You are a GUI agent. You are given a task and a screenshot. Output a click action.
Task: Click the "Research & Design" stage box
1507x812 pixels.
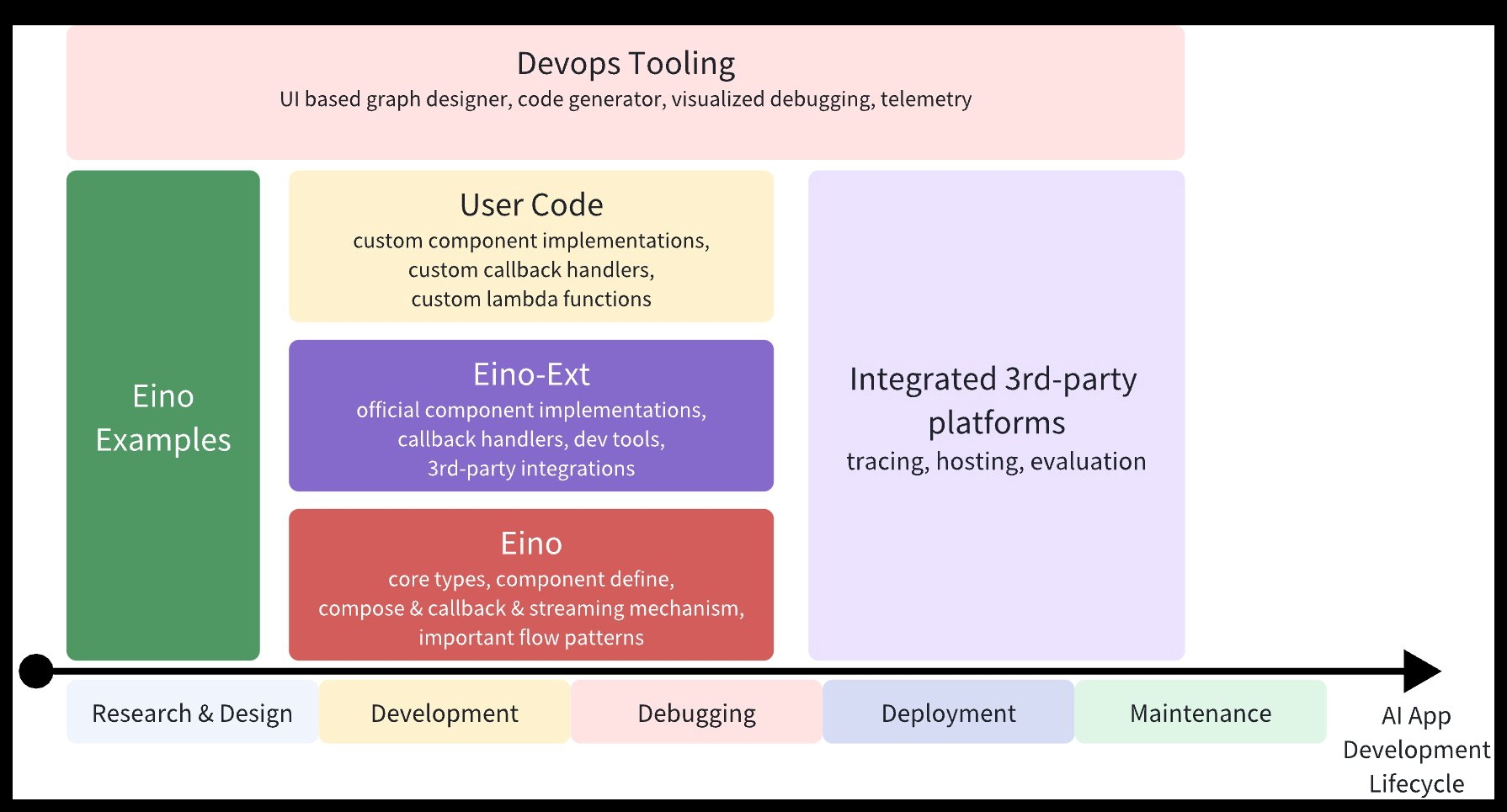click(x=192, y=712)
